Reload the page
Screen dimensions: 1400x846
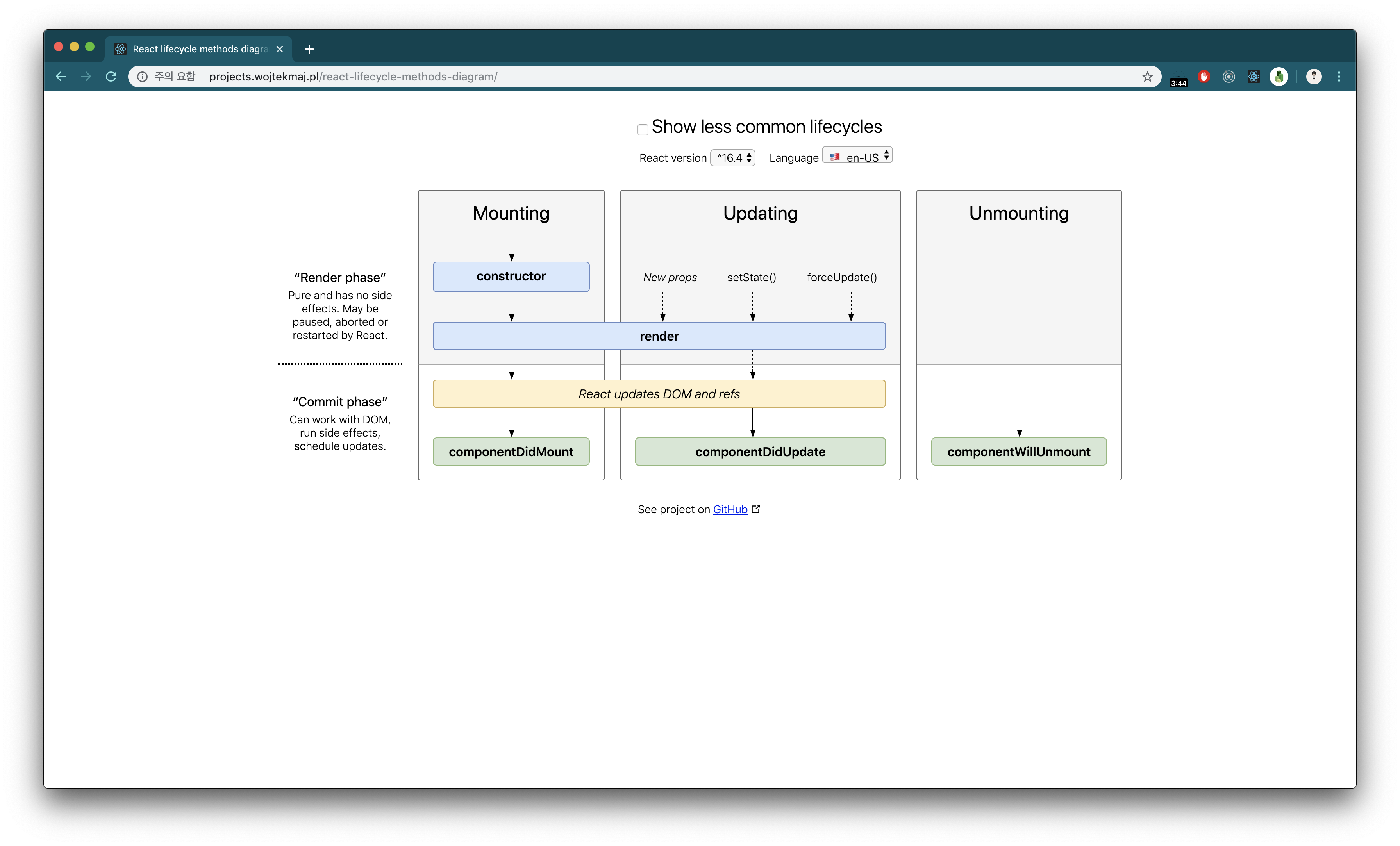coord(111,77)
